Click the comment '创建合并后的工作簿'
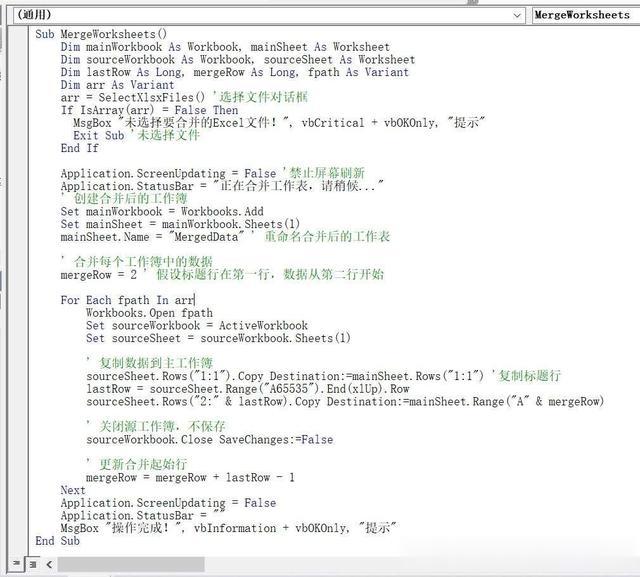Viewport: 640px width, 577px height. (130, 199)
